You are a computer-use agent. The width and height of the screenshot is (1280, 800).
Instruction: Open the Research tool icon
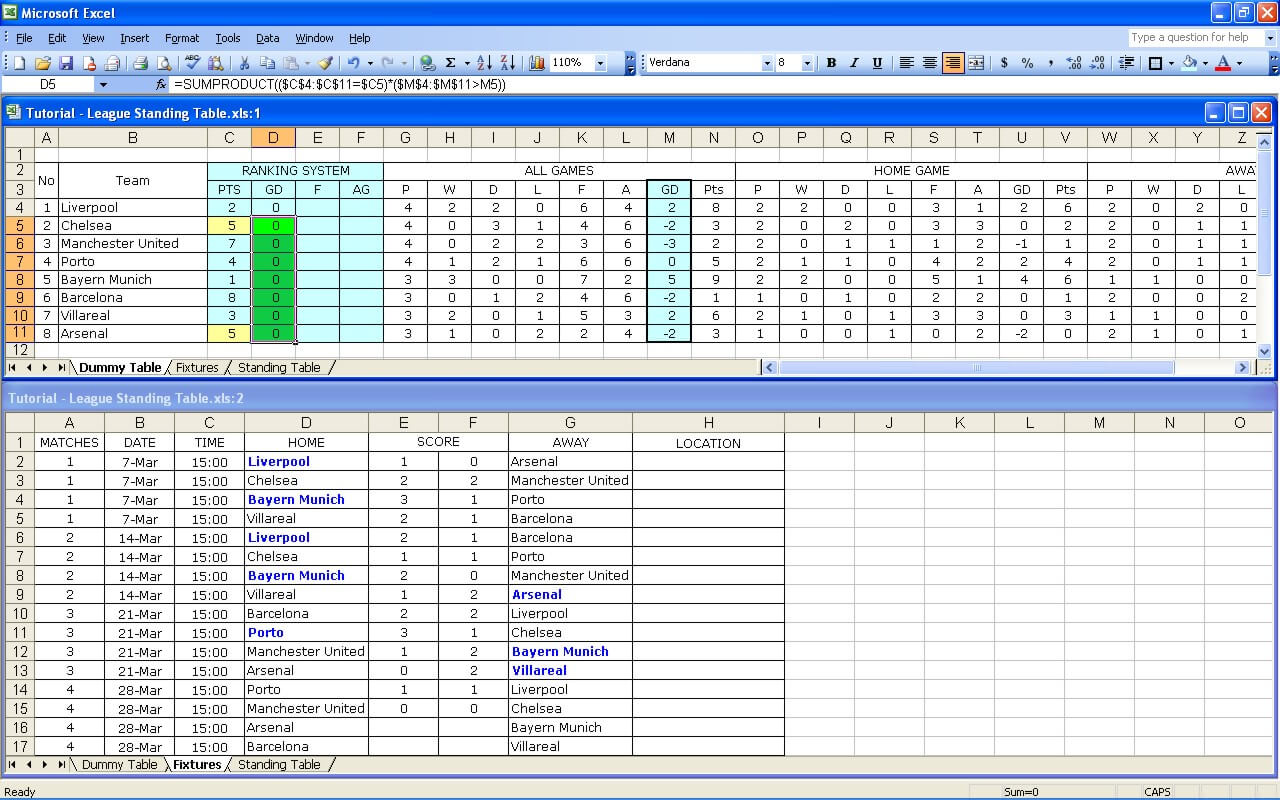216,63
